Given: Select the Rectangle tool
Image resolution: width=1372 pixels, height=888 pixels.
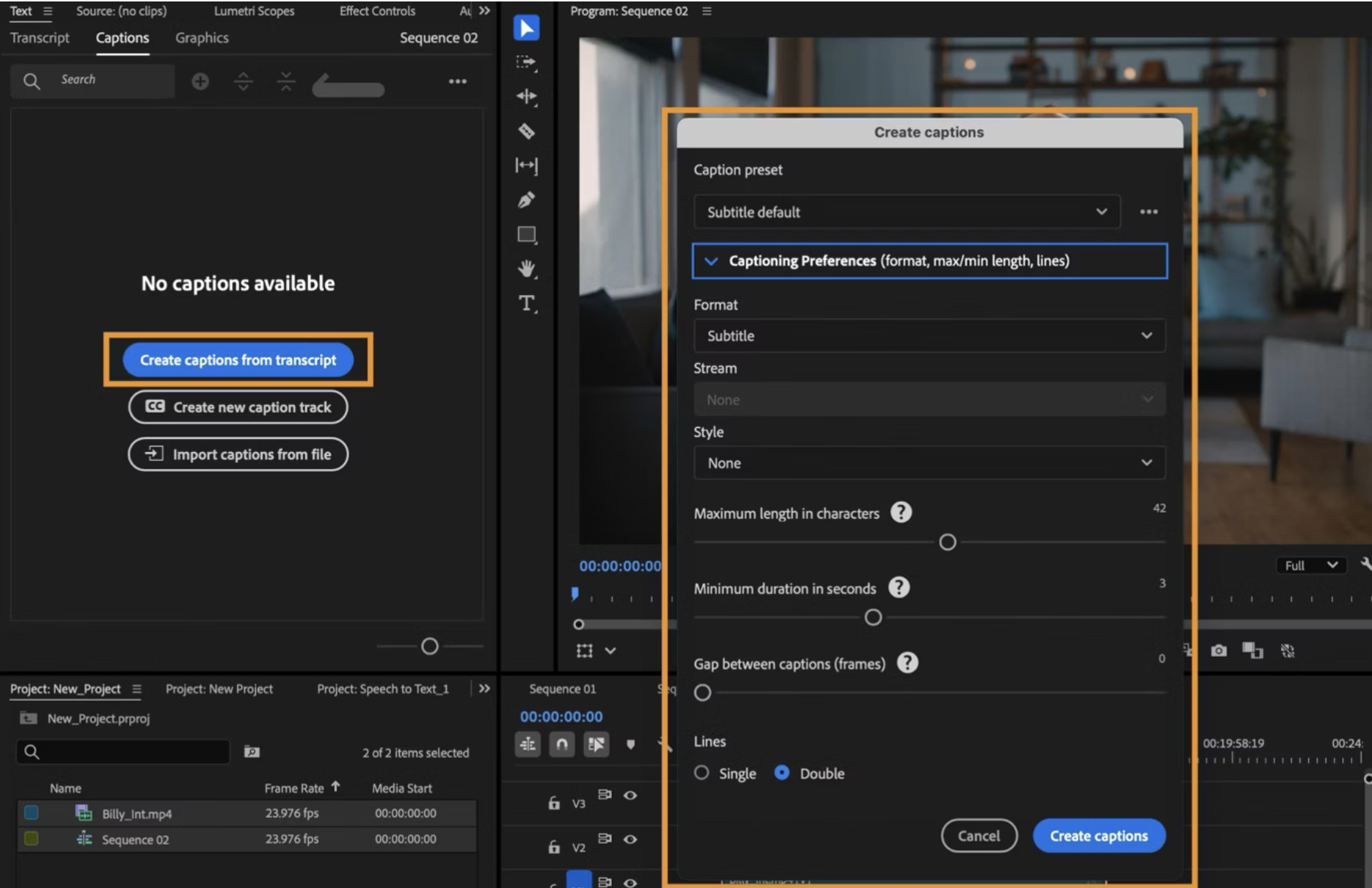Looking at the screenshot, I should pyautogui.click(x=527, y=235).
